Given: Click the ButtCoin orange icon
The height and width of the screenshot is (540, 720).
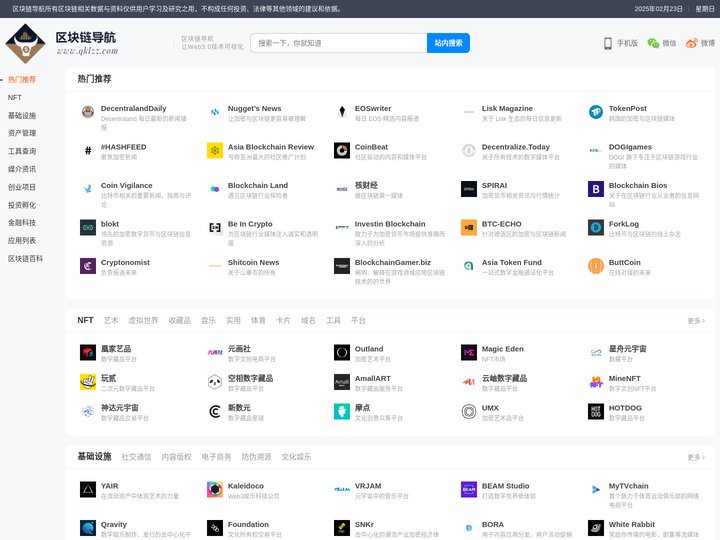Looking at the screenshot, I should point(596,266).
